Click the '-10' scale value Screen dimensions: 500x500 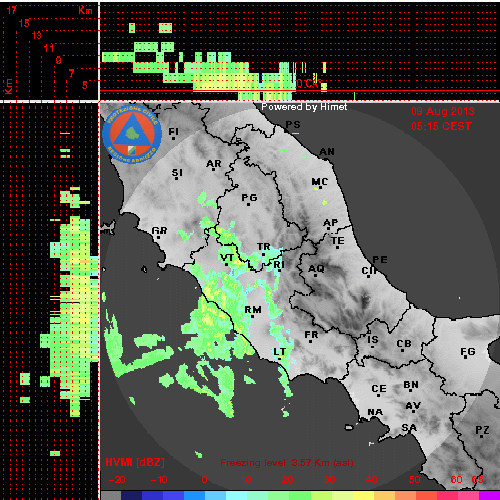(x=159, y=480)
